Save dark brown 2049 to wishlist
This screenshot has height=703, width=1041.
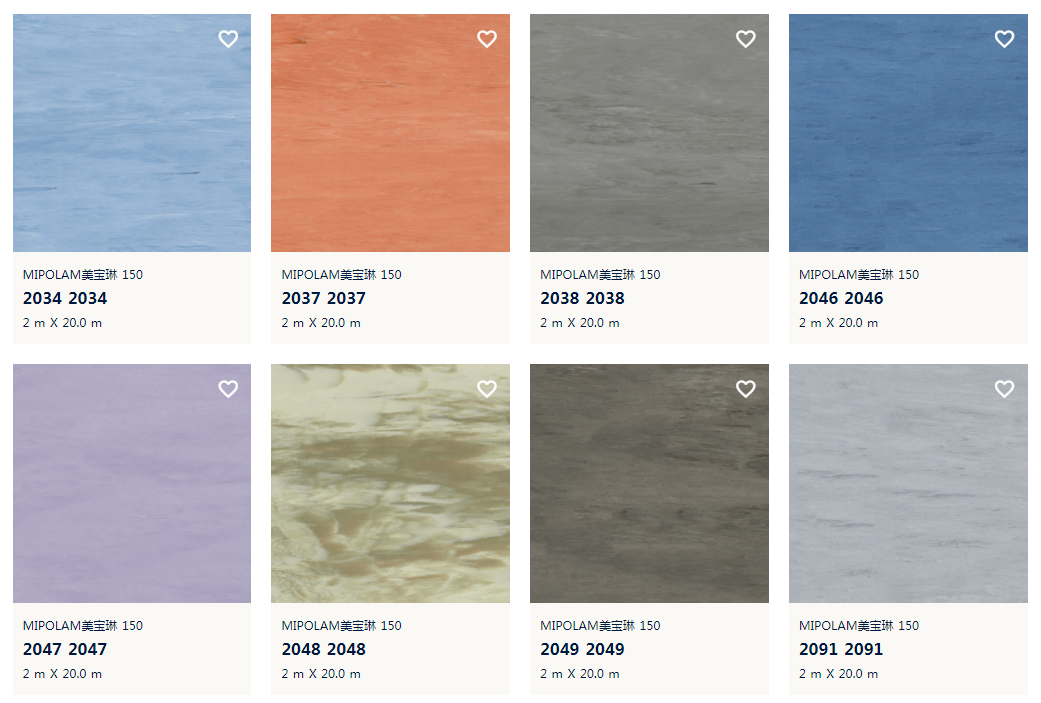[746, 388]
